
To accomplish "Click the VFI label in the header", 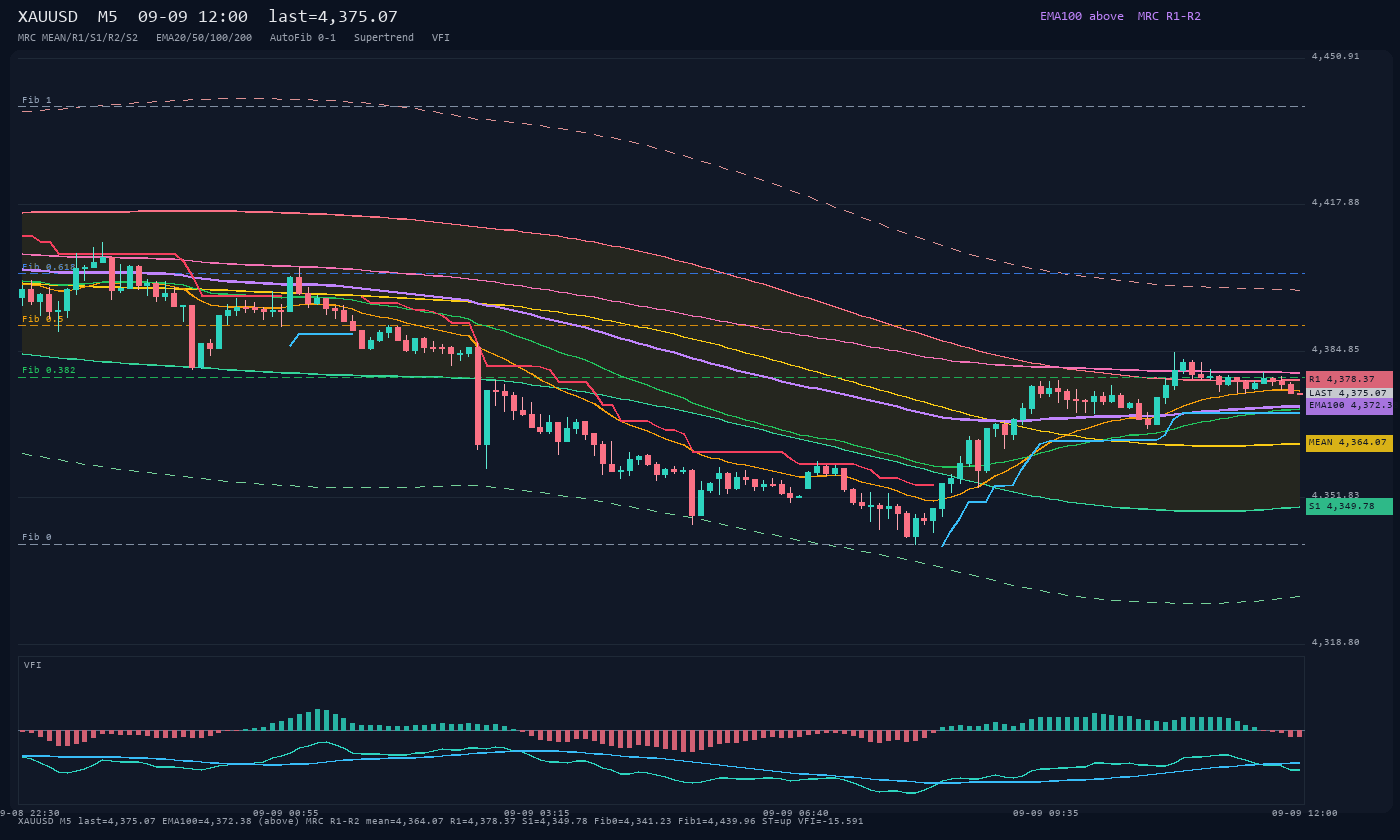I will point(441,37).
